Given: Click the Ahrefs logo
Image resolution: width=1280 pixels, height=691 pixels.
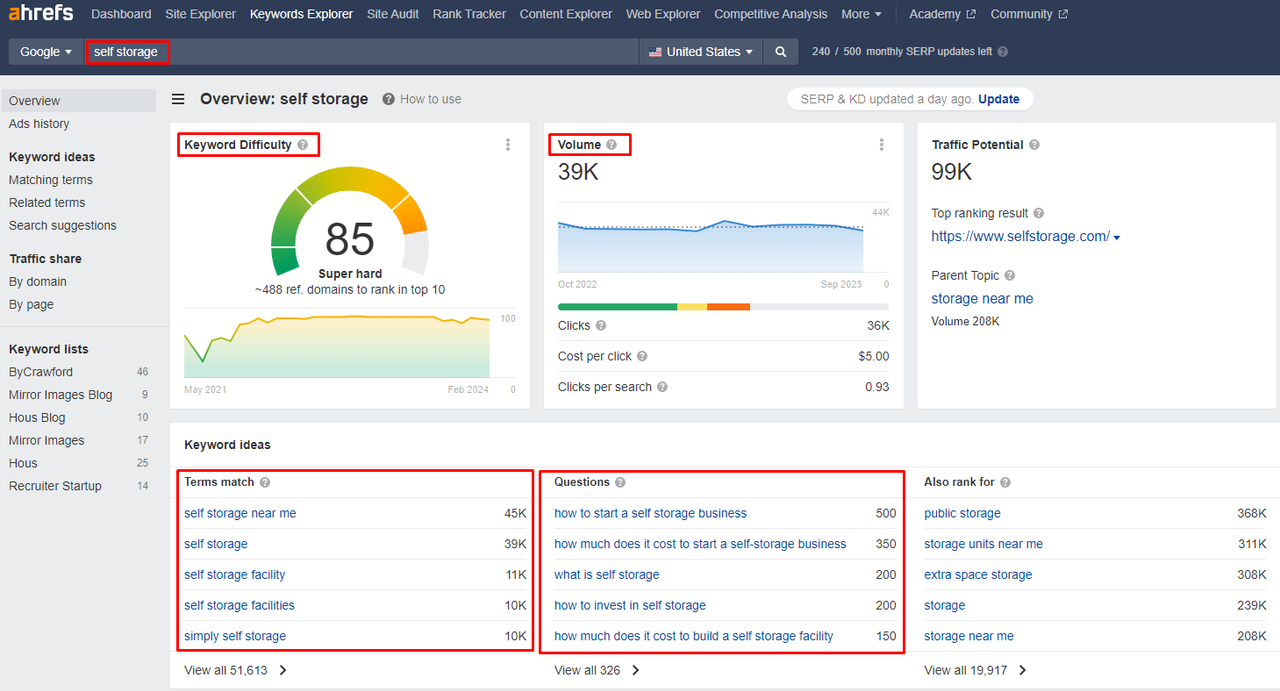Looking at the screenshot, I should click(39, 14).
